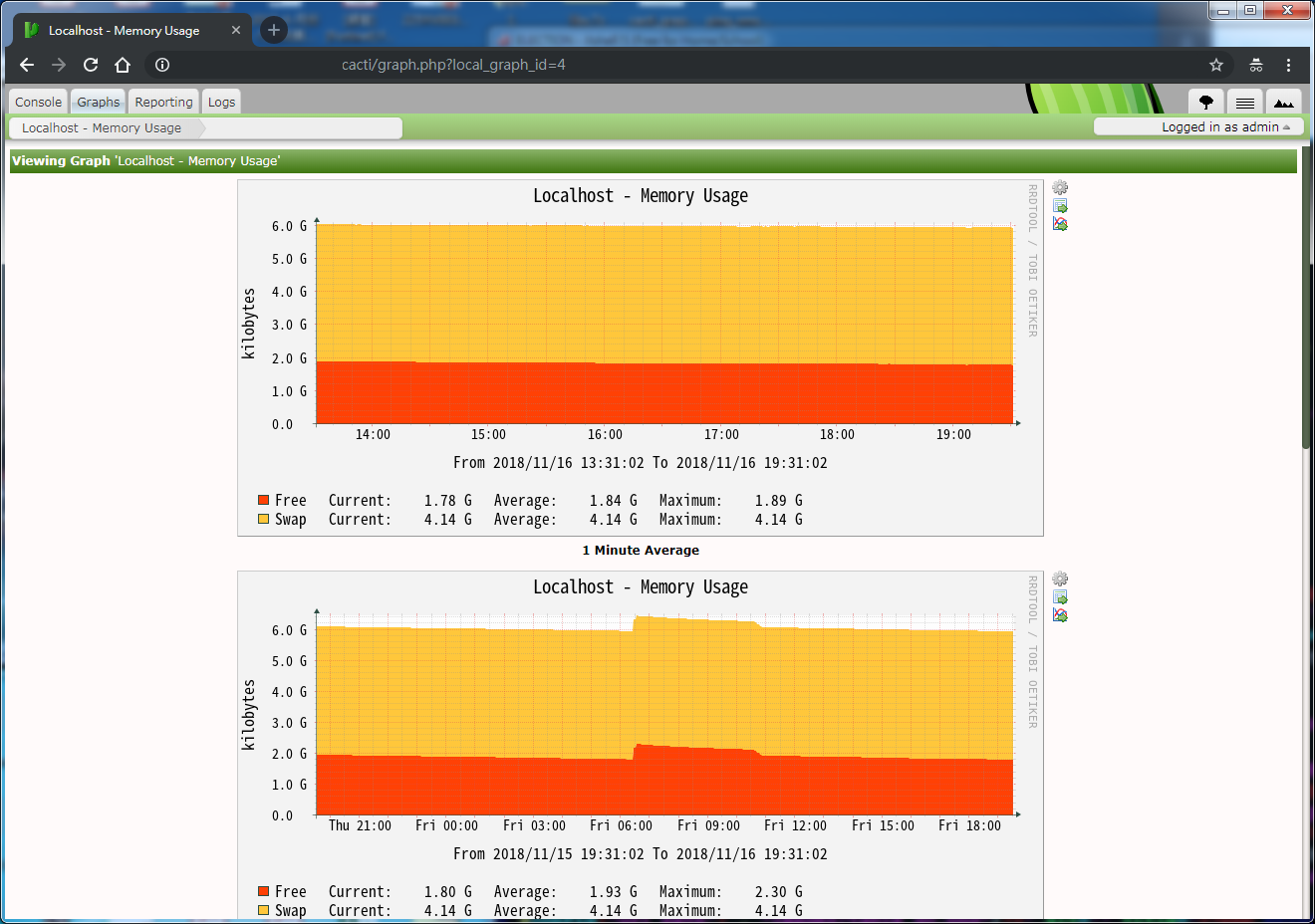Open the browser three-dot menu
Screen dimensions: 1315x924
pos(1290,65)
